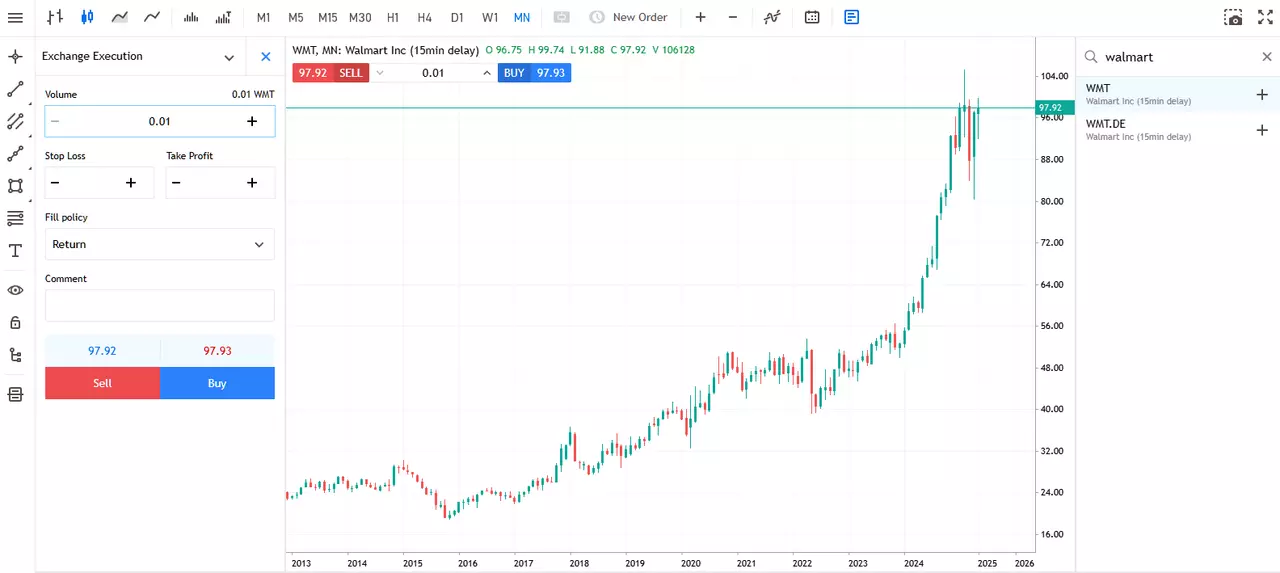Select the crosshair cursor tool

coord(15,56)
